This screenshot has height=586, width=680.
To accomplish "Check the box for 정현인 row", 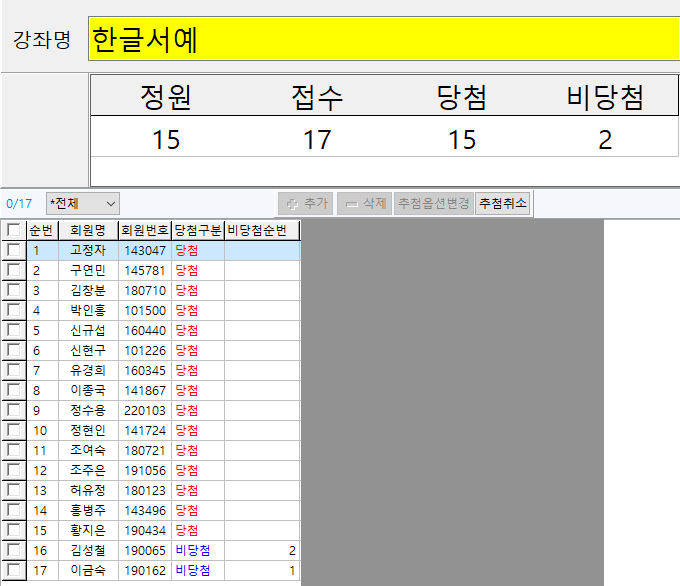I will click(13, 430).
